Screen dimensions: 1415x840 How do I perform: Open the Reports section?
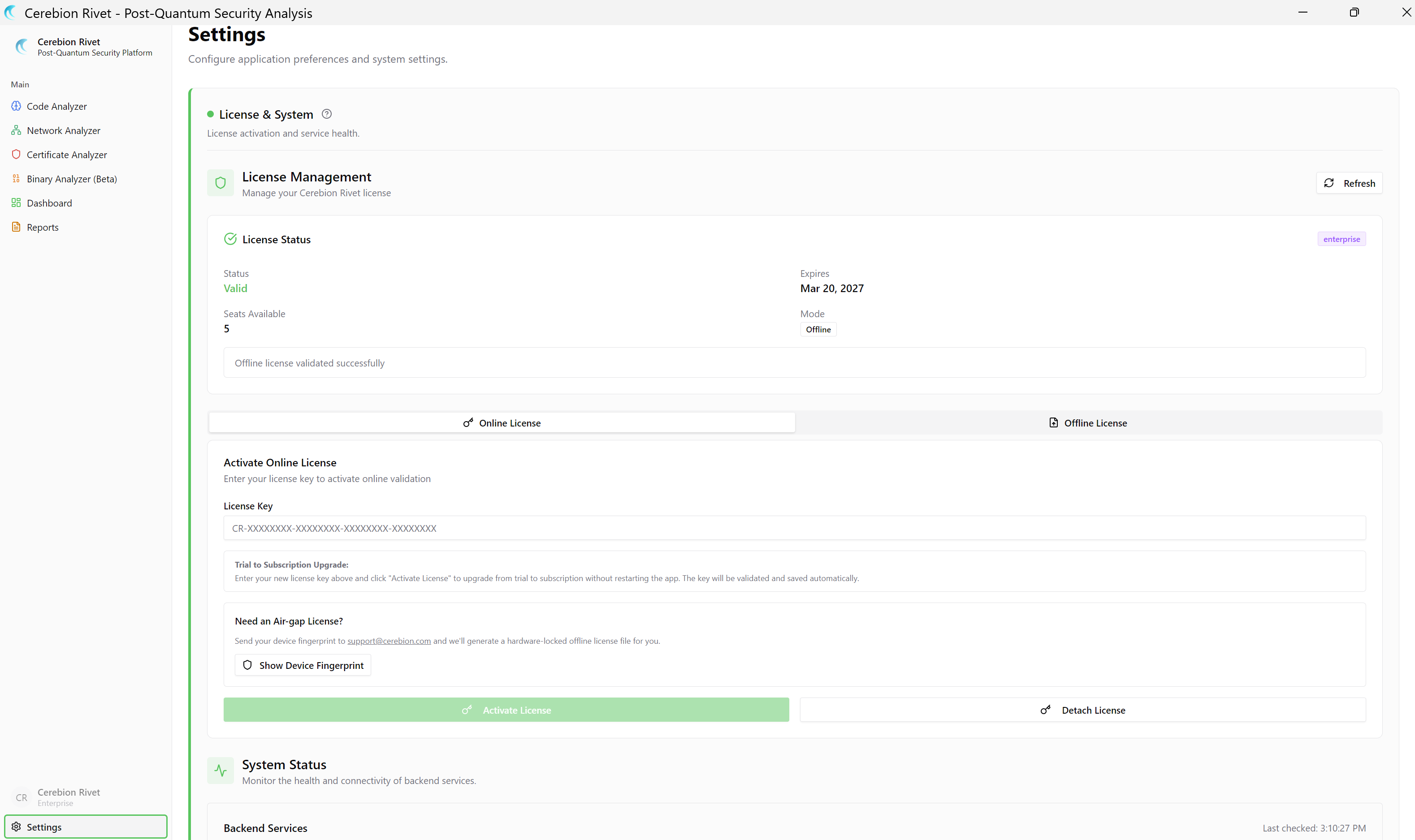[86, 227]
